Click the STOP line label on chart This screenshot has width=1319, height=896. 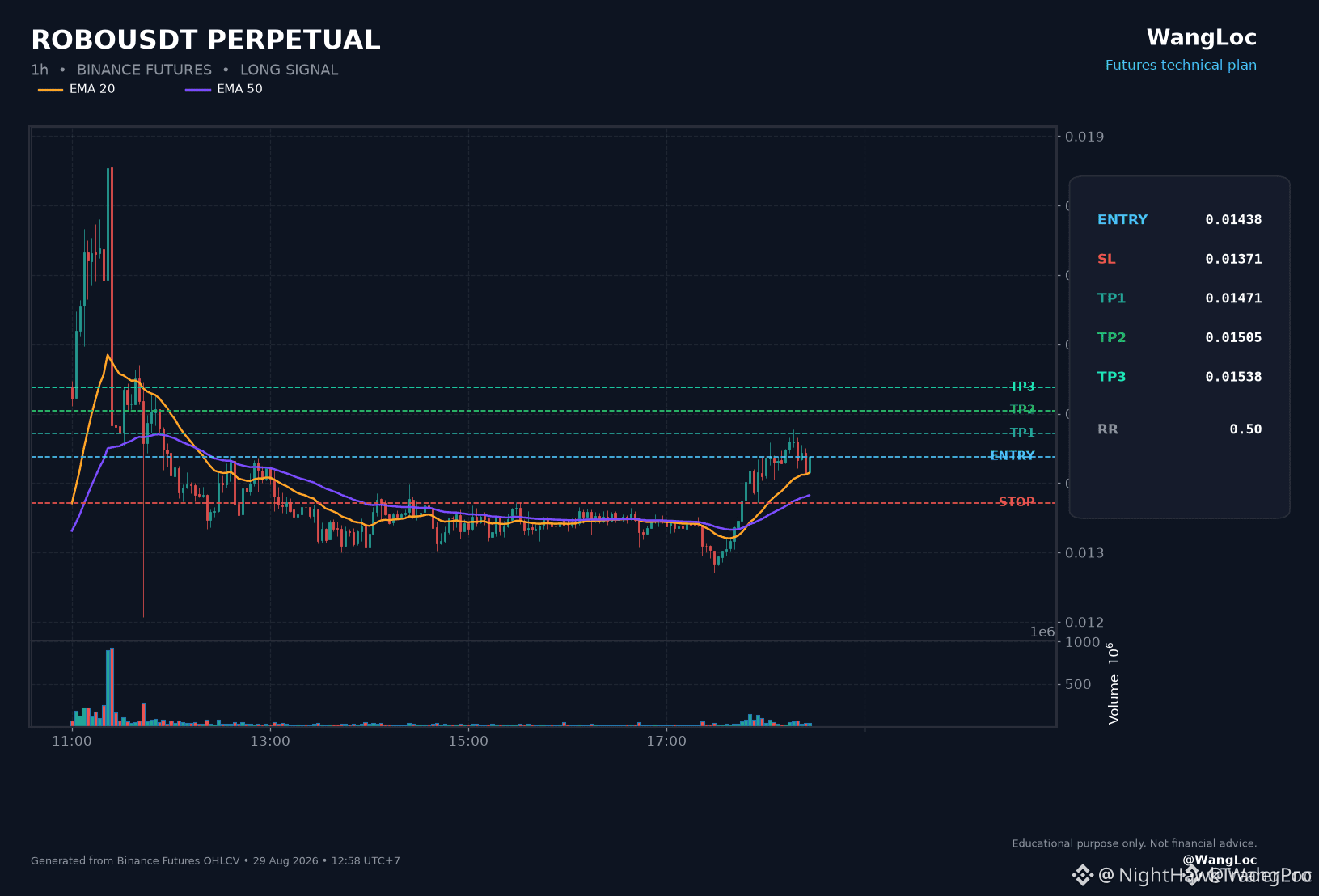click(x=1017, y=502)
